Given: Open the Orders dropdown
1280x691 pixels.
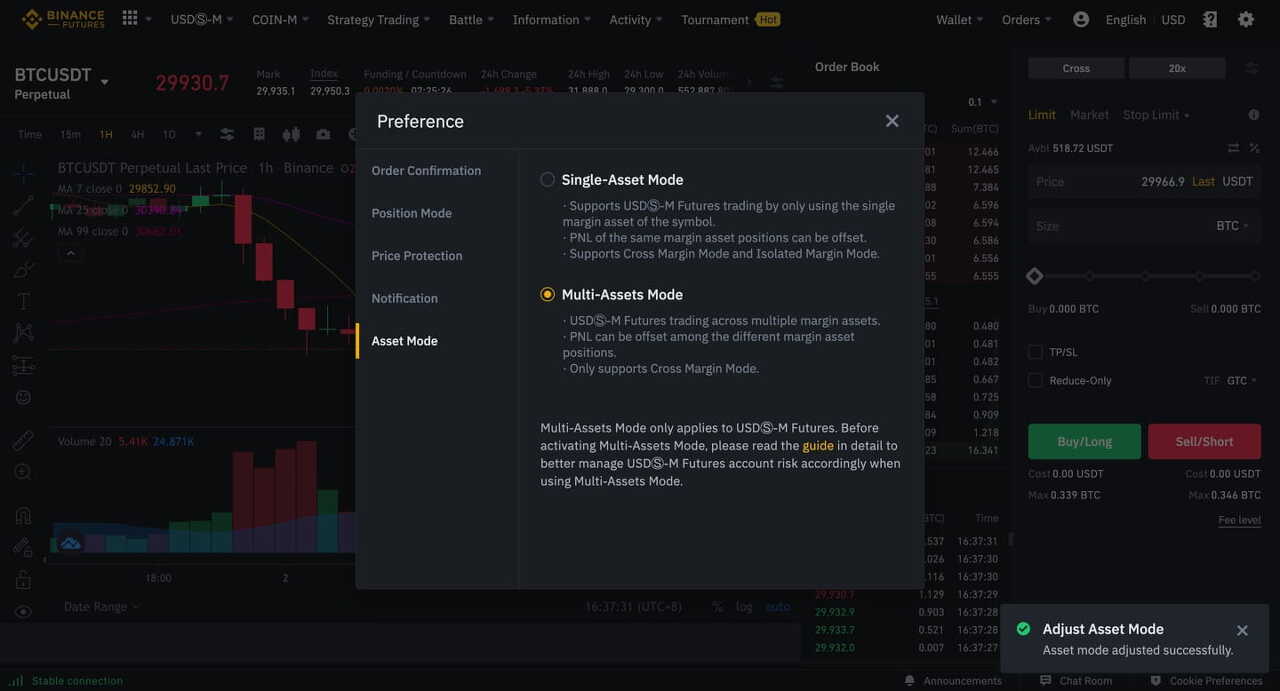Looking at the screenshot, I should click(x=1026, y=19).
